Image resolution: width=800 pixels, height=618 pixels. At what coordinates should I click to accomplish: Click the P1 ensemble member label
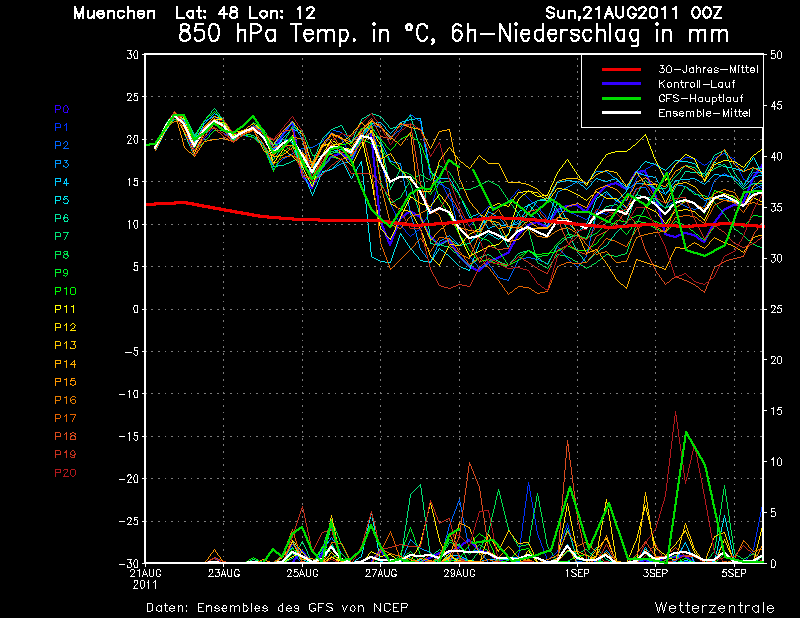point(62,127)
